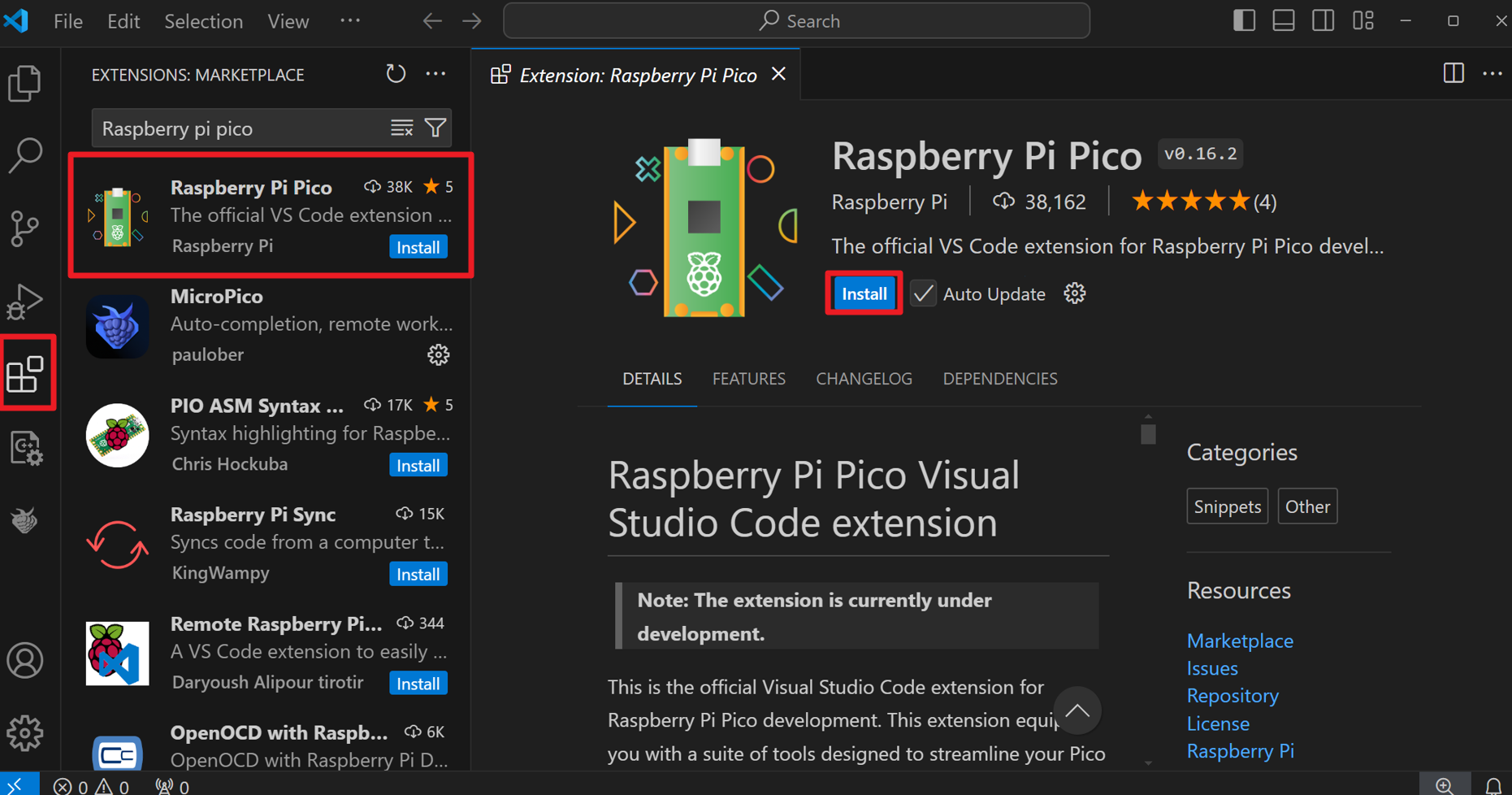Open the Marketplace resource link
Viewport: 1512px width, 795px height.
tap(1240, 641)
